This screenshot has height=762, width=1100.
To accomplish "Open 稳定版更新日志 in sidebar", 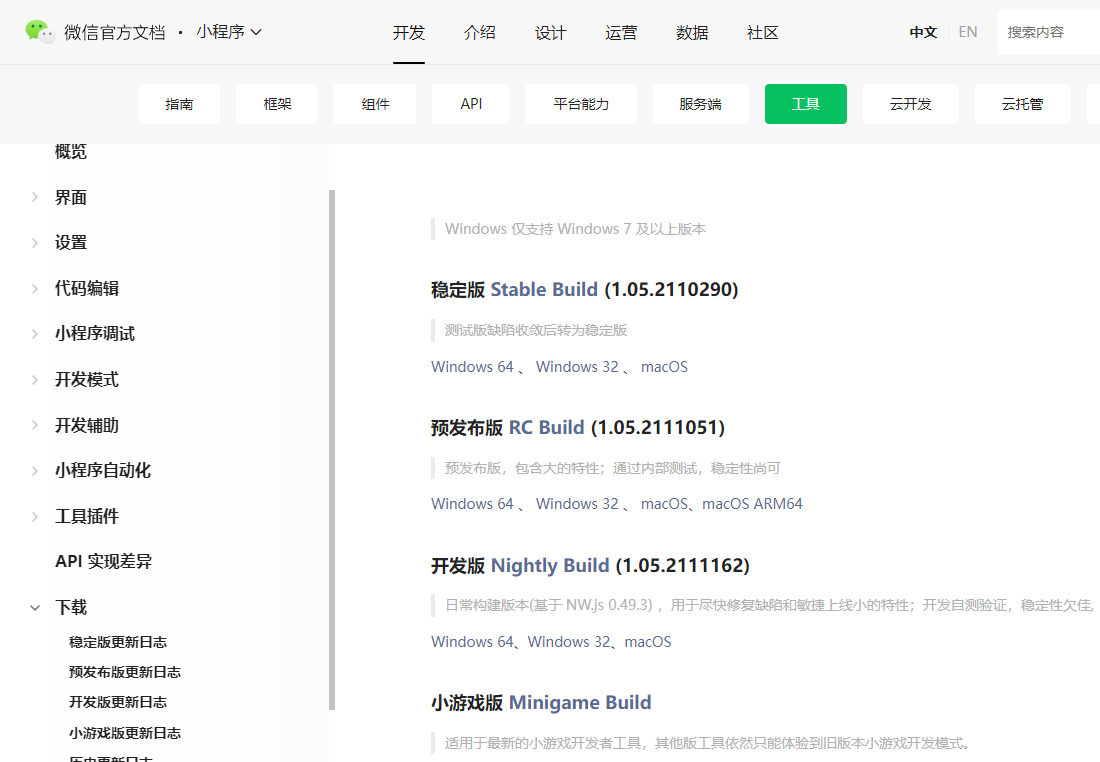I will click(x=118, y=642).
